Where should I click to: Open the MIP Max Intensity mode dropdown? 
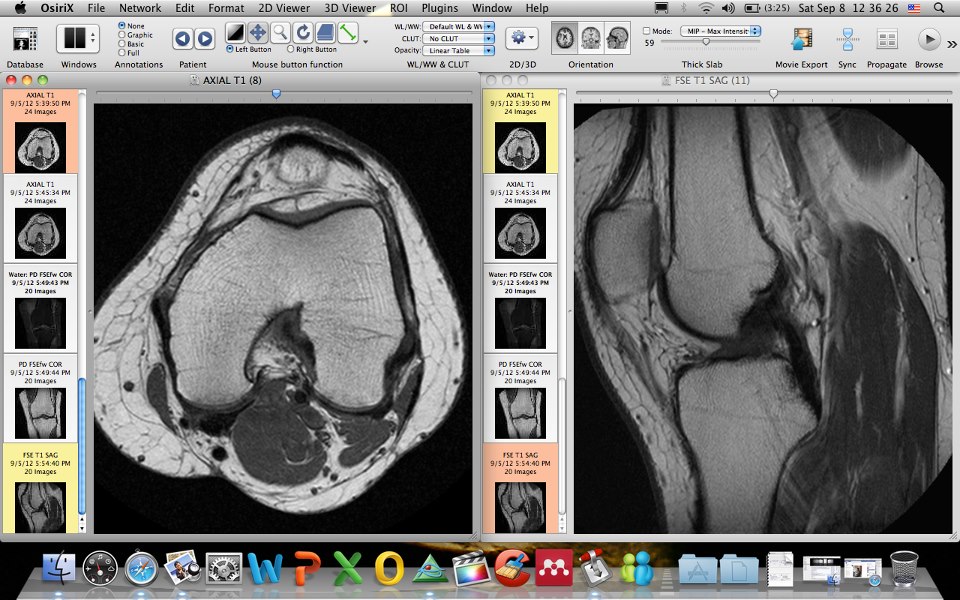pyautogui.click(x=717, y=29)
